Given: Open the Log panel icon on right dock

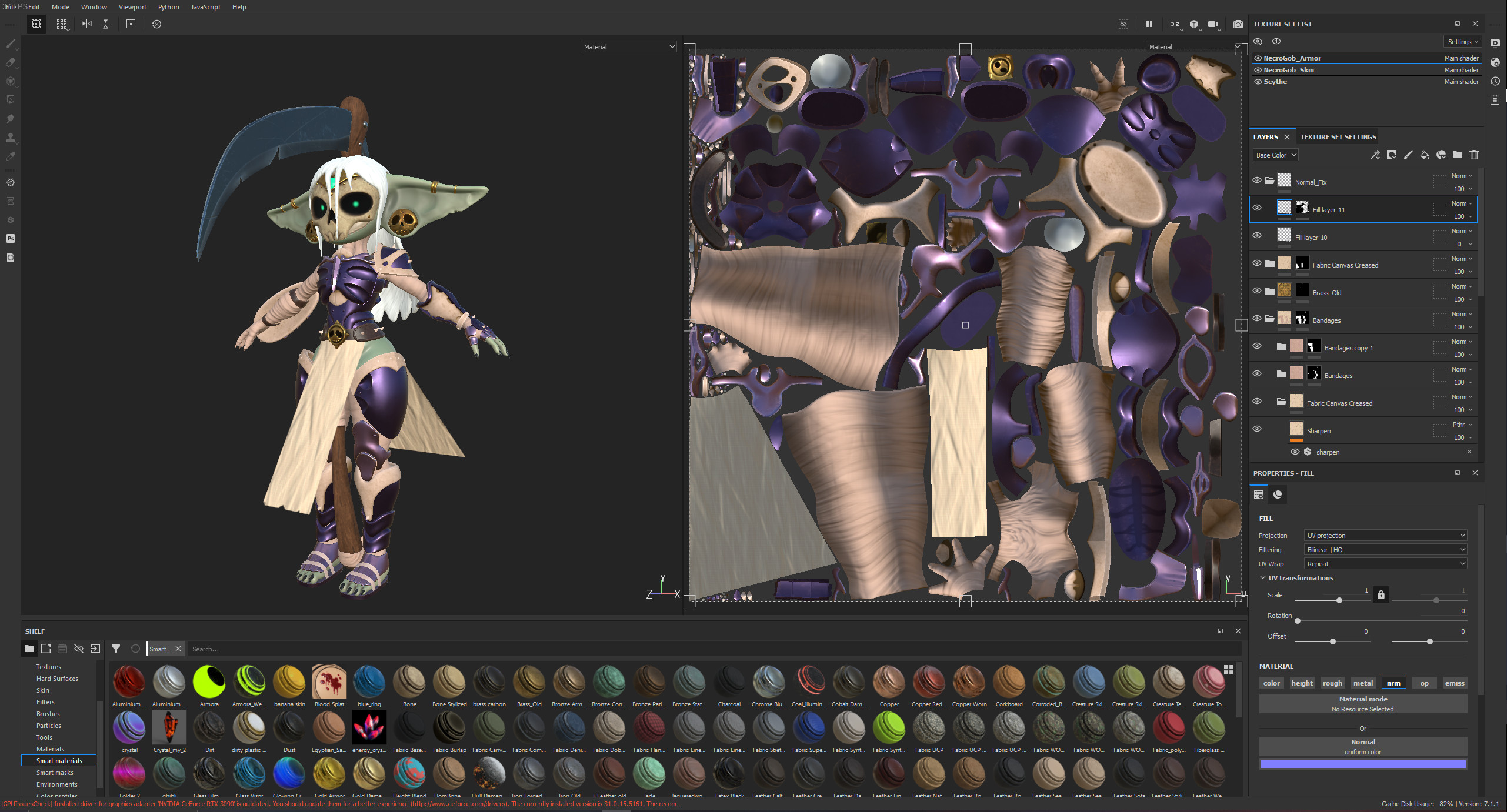Looking at the screenshot, I should [1495, 100].
